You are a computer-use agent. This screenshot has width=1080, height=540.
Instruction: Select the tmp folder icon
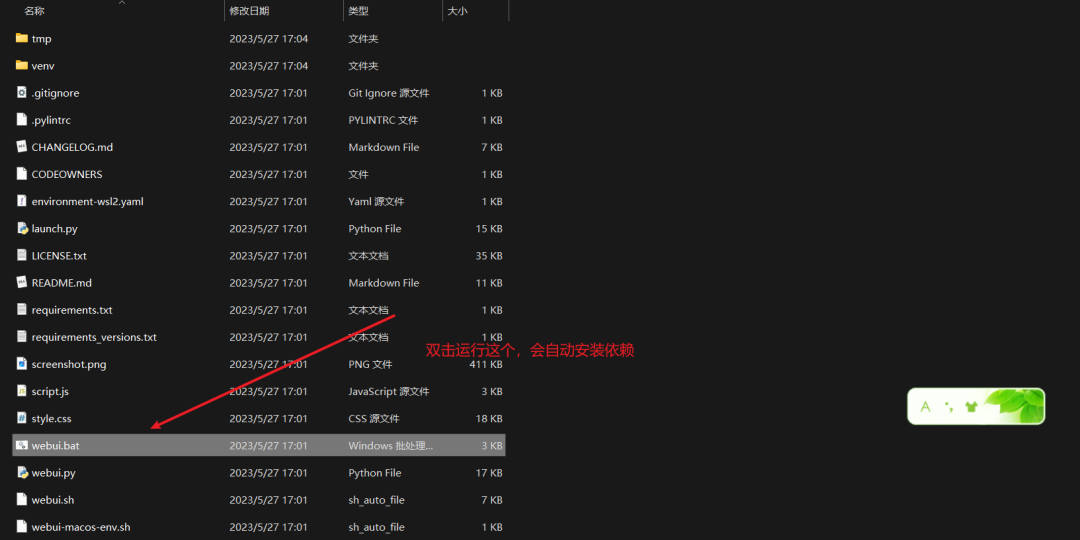[21, 39]
